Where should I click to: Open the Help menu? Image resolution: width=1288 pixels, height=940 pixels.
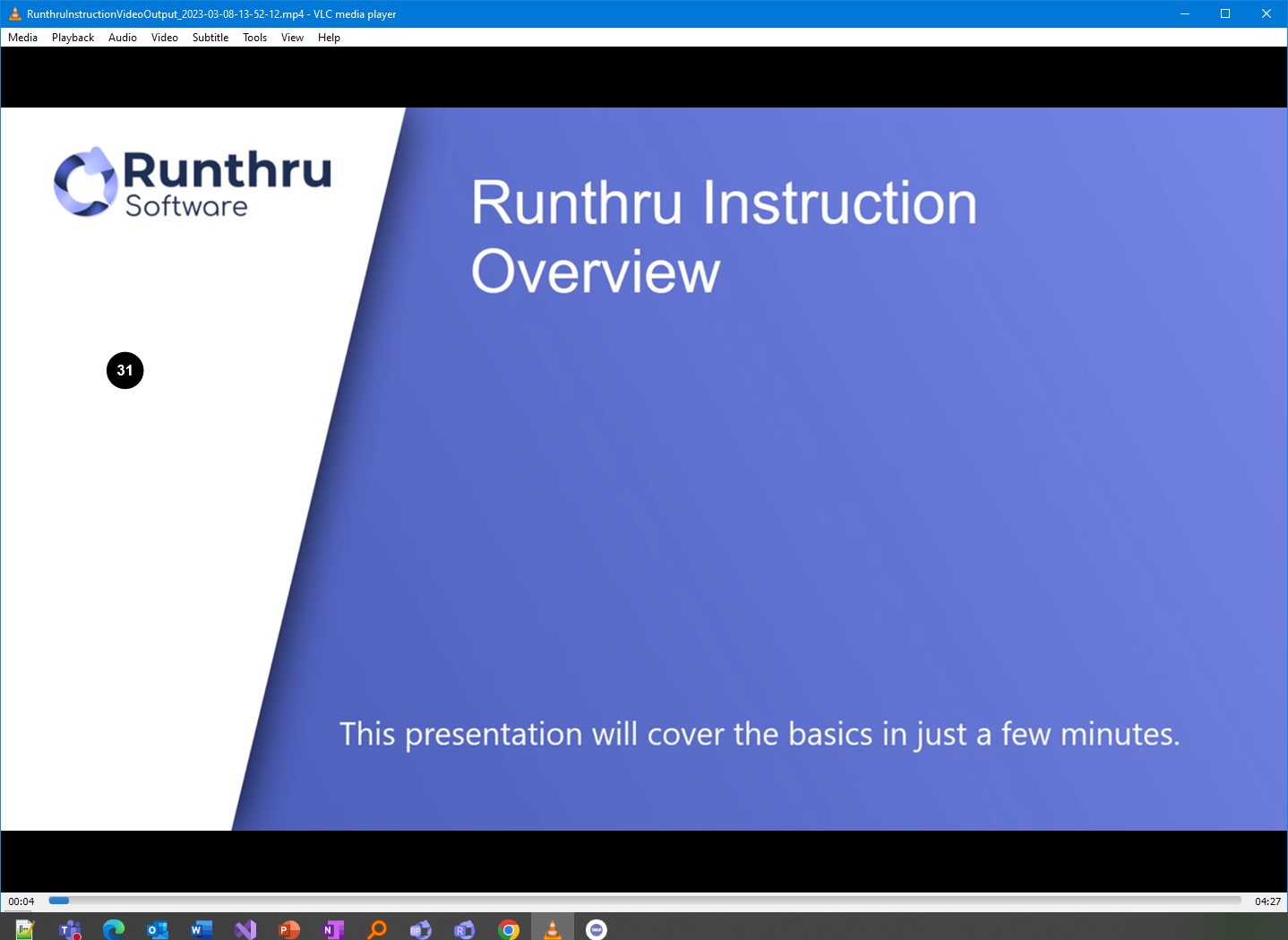click(329, 38)
